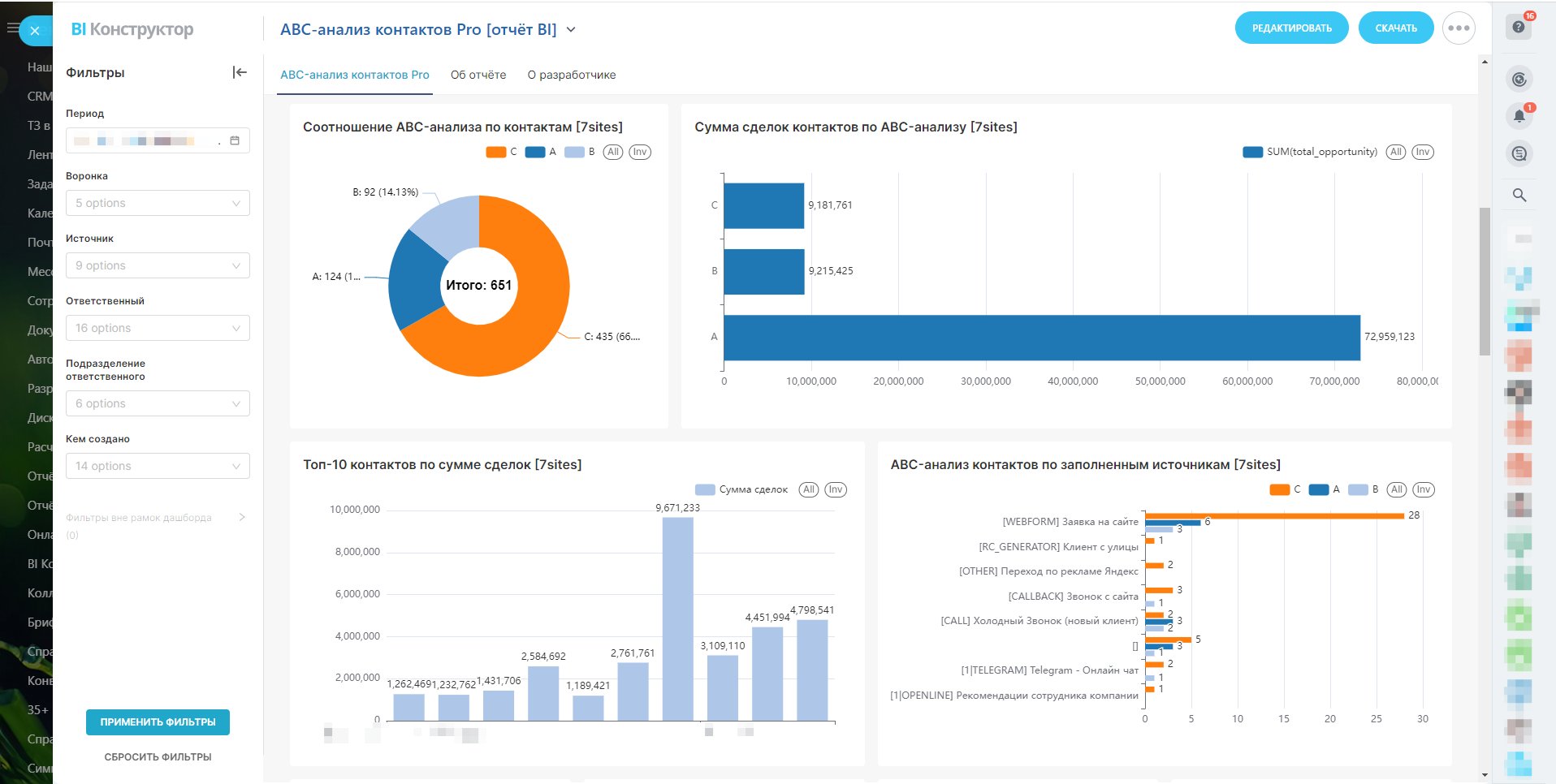Open the 'О разработчике' tab
This screenshot has height=784, width=1556.
click(x=571, y=75)
